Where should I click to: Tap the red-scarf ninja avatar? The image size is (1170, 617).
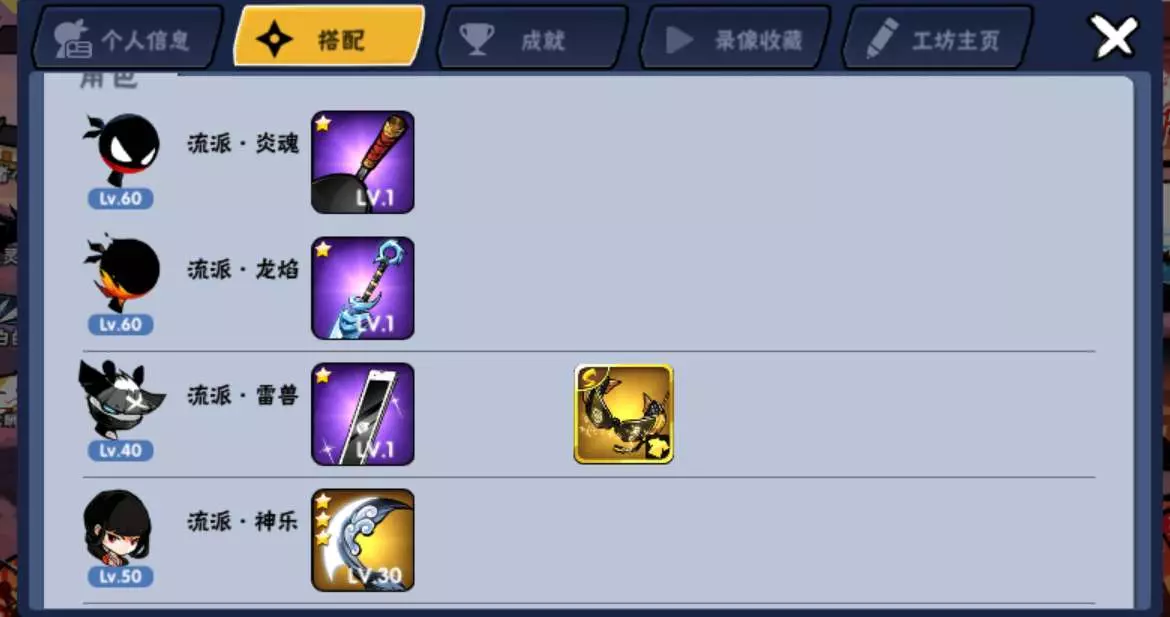coord(120,149)
